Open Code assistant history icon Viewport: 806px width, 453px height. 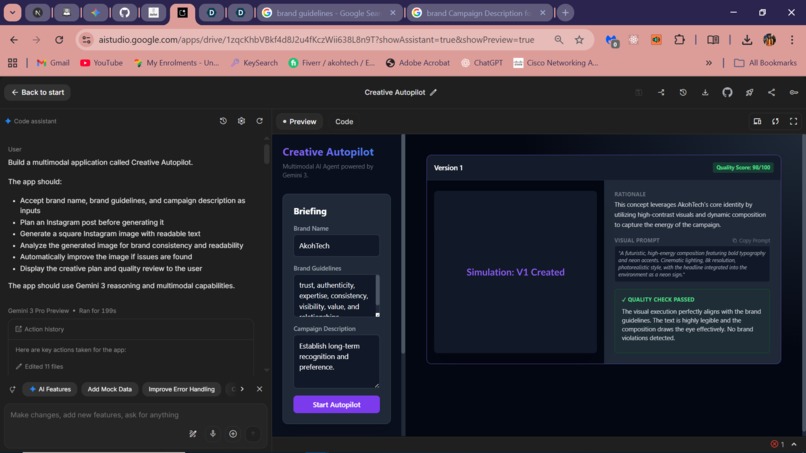[223, 121]
